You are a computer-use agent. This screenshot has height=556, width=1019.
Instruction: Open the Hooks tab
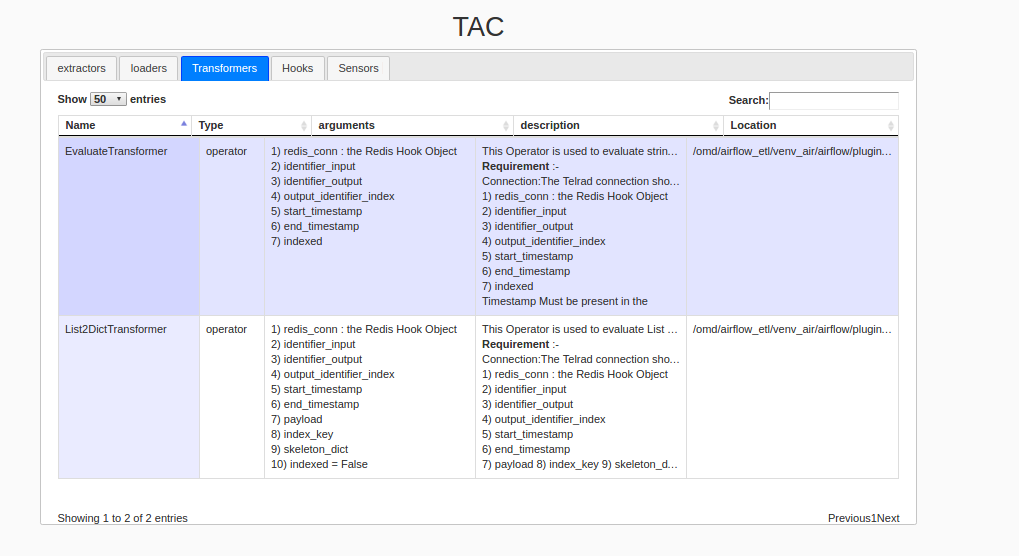coord(298,68)
